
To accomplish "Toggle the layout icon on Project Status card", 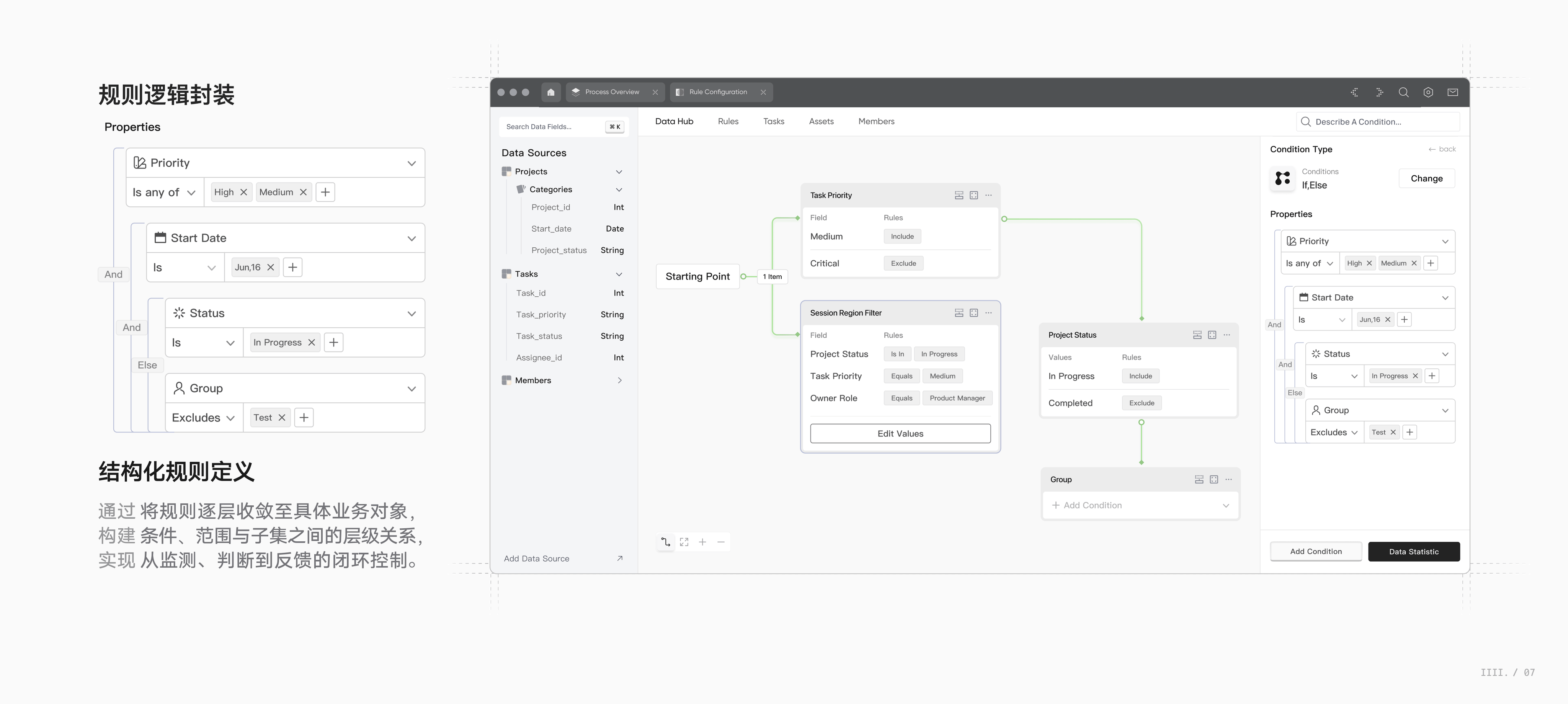I will coord(1197,335).
